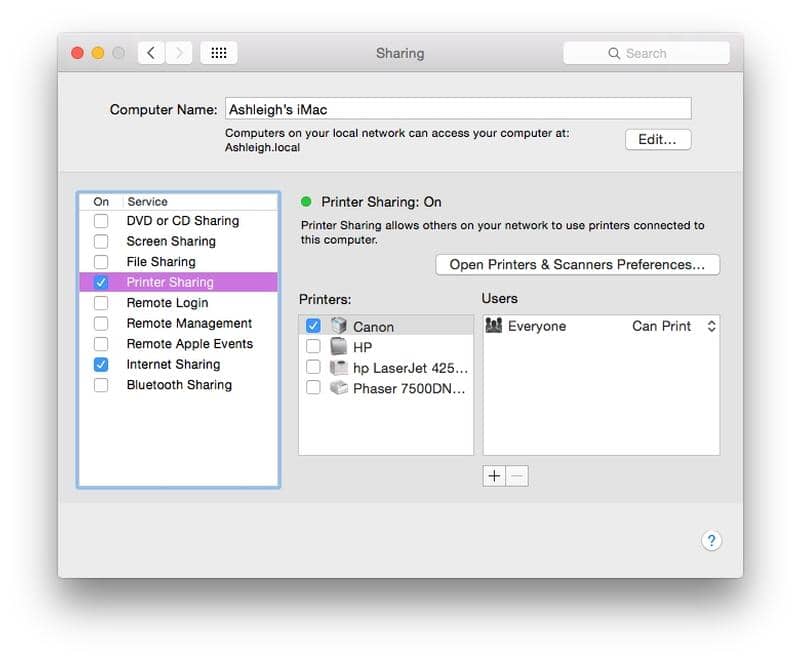The width and height of the screenshot is (800, 659).
Task: Click the back navigation chevron
Action: [x=150, y=52]
